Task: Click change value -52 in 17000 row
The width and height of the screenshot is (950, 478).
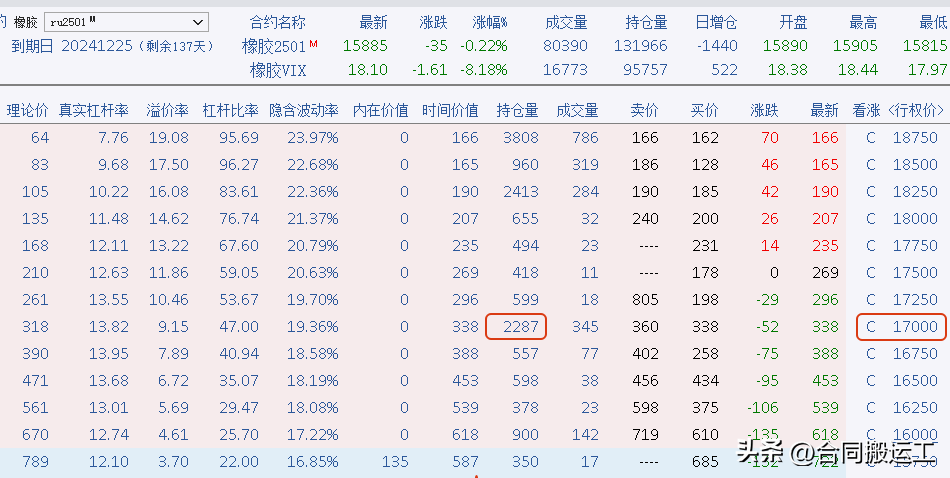Action: point(766,327)
